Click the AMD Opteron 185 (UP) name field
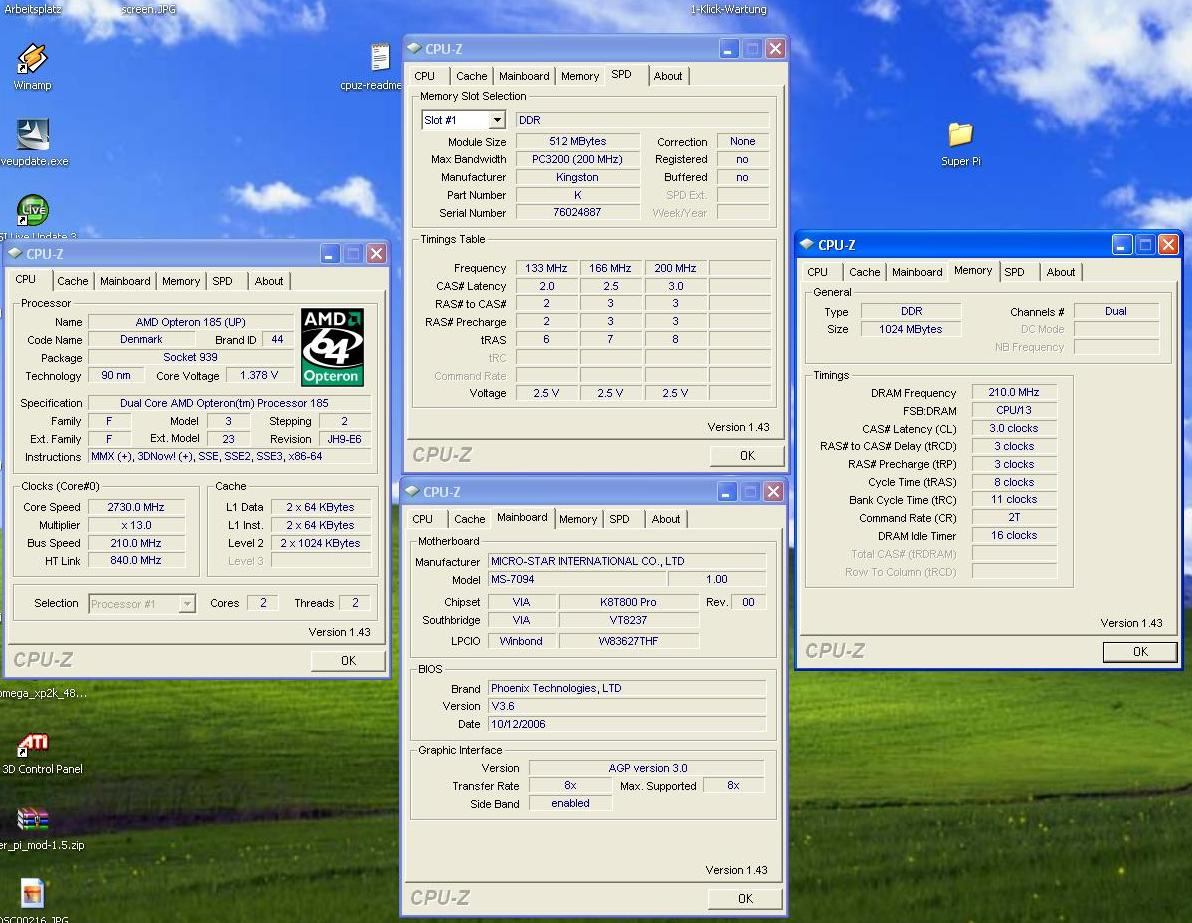This screenshot has height=923, width=1192. point(191,322)
